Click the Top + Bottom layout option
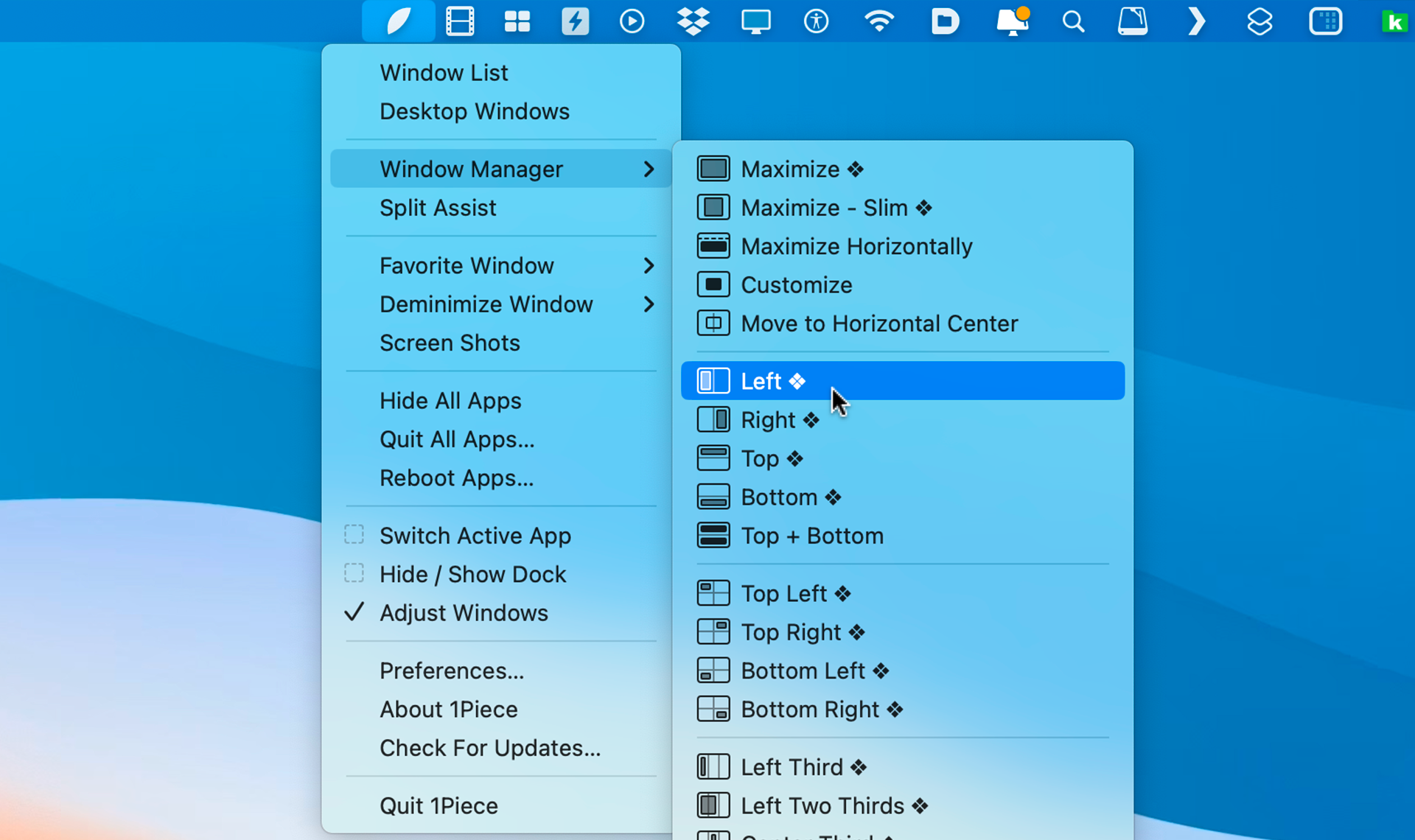This screenshot has height=840, width=1415. pos(812,535)
